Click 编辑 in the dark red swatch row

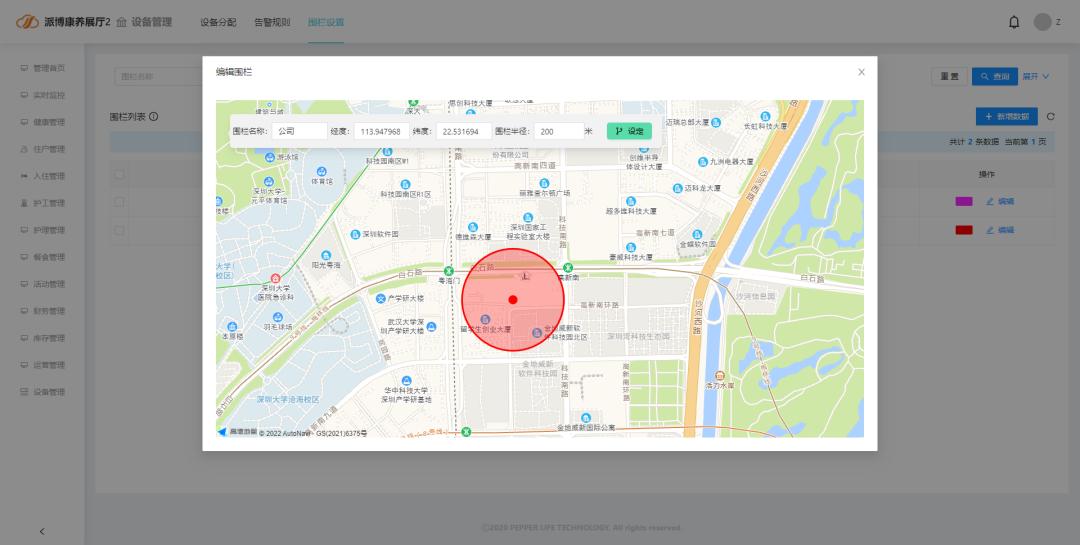pyautogui.click(x=1000, y=229)
